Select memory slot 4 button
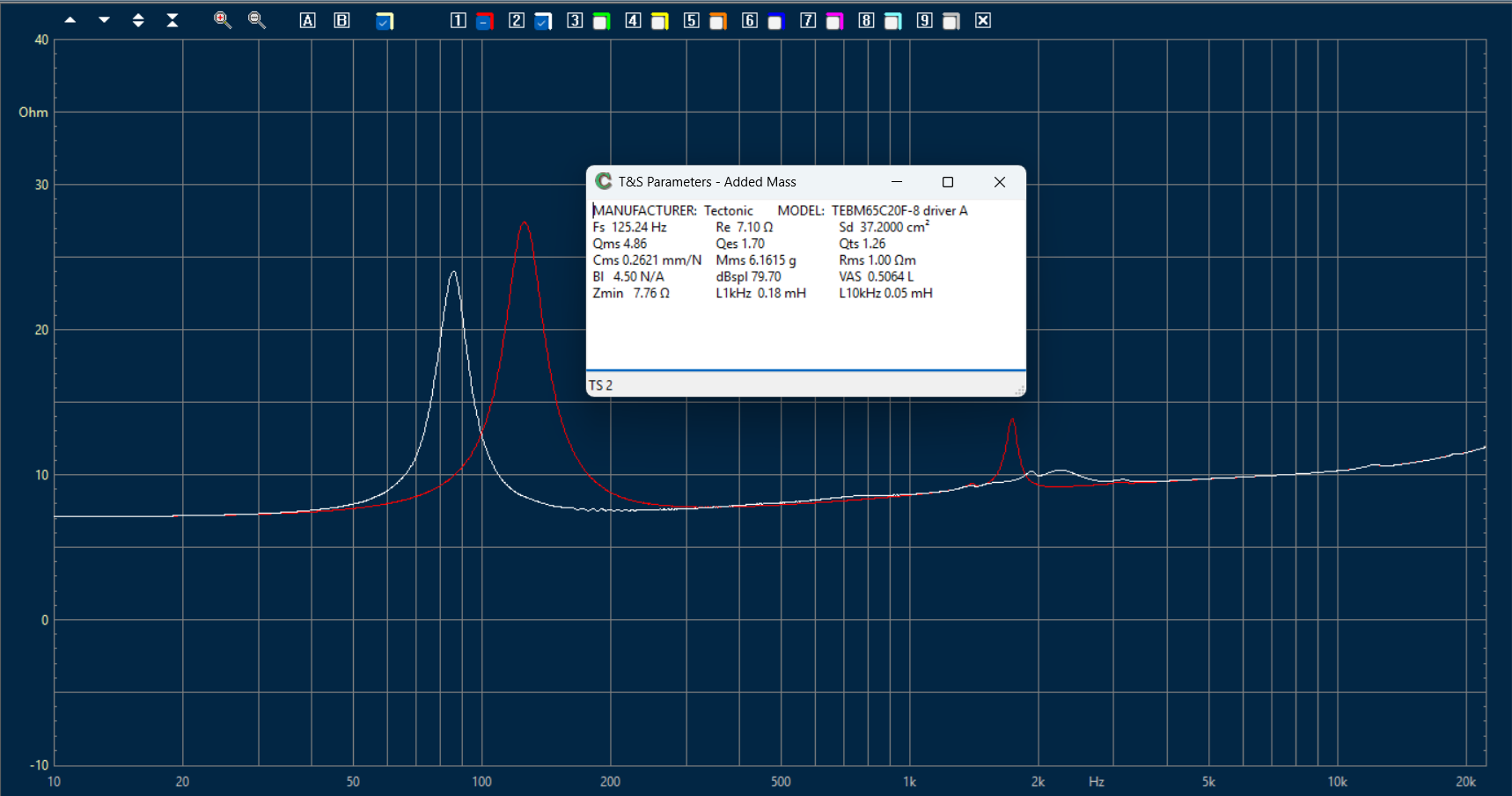 pos(633,20)
